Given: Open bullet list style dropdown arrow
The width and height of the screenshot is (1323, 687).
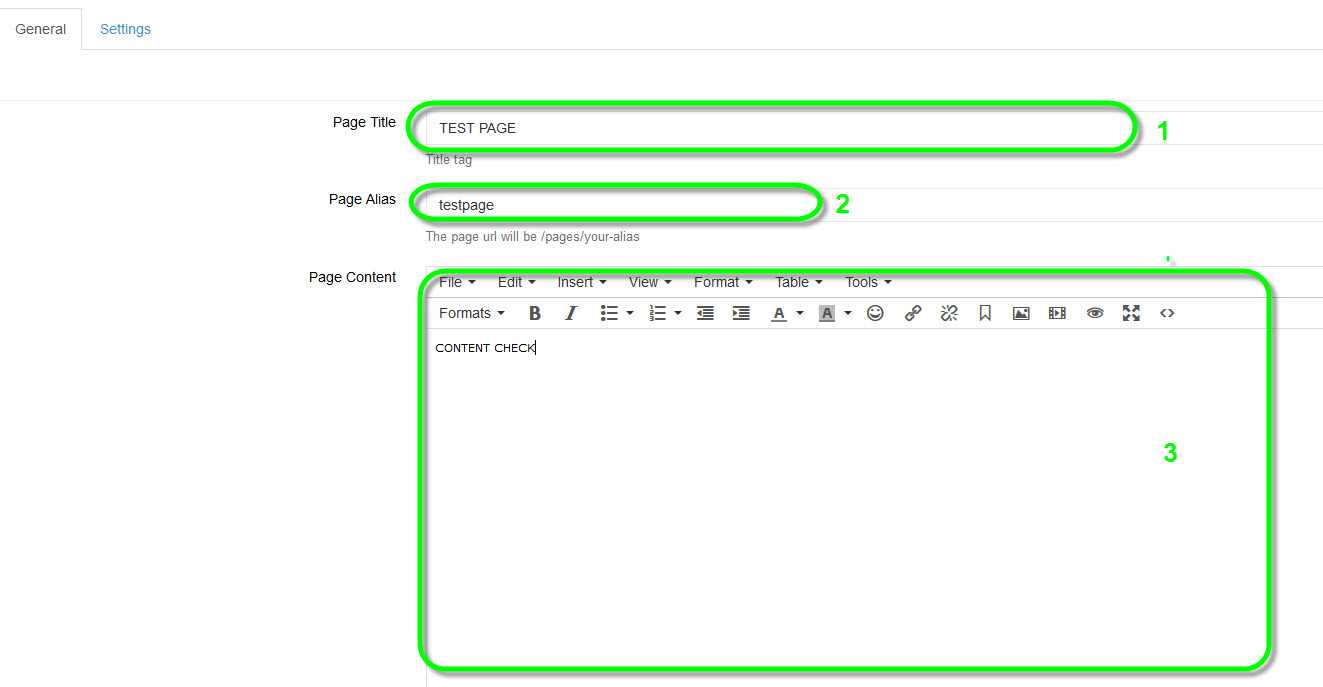Looking at the screenshot, I should [x=630, y=313].
